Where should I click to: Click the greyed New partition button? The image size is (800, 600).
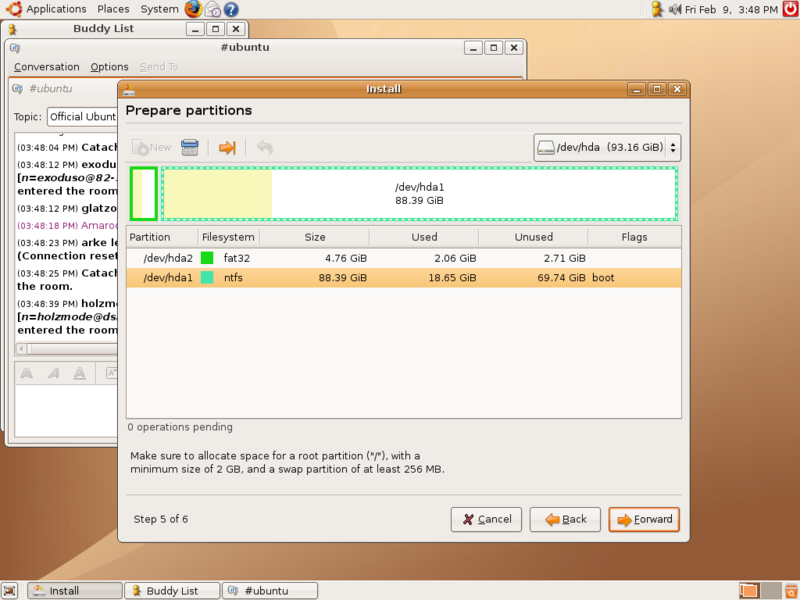pos(152,147)
